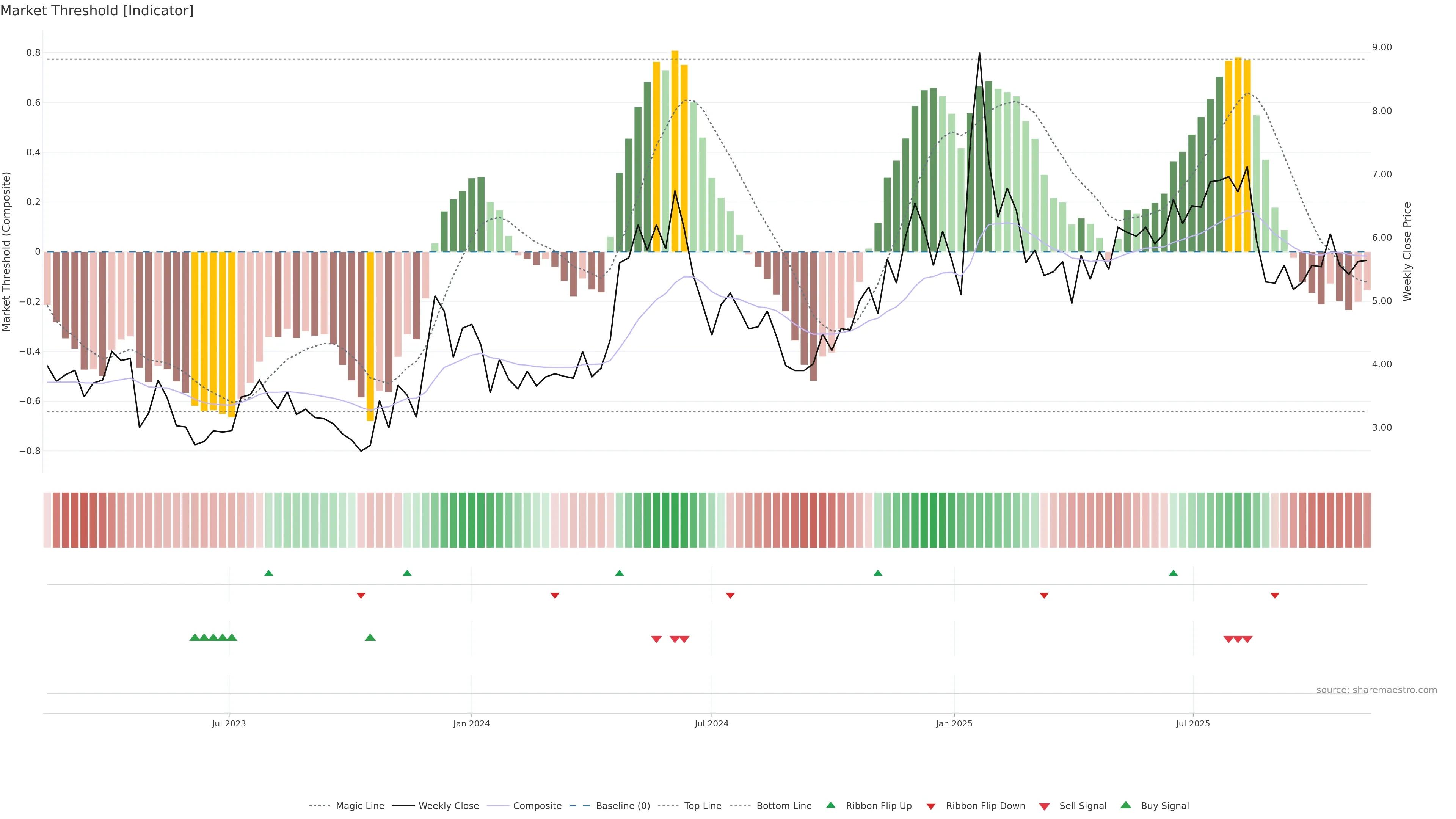
Task: Toggle the Weekly Close legend entry
Action: pos(448,806)
